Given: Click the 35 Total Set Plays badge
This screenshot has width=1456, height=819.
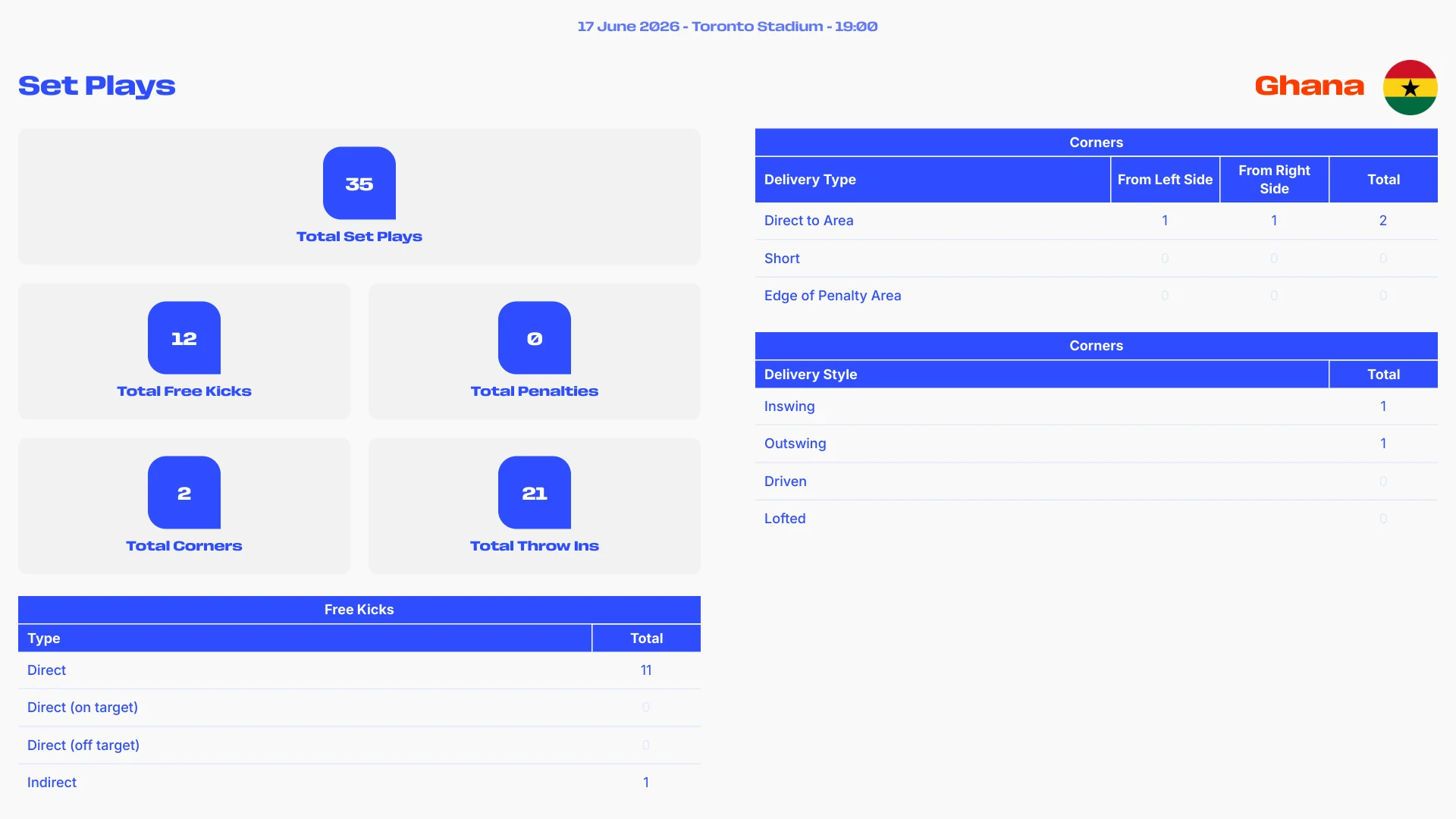Looking at the screenshot, I should [x=359, y=183].
